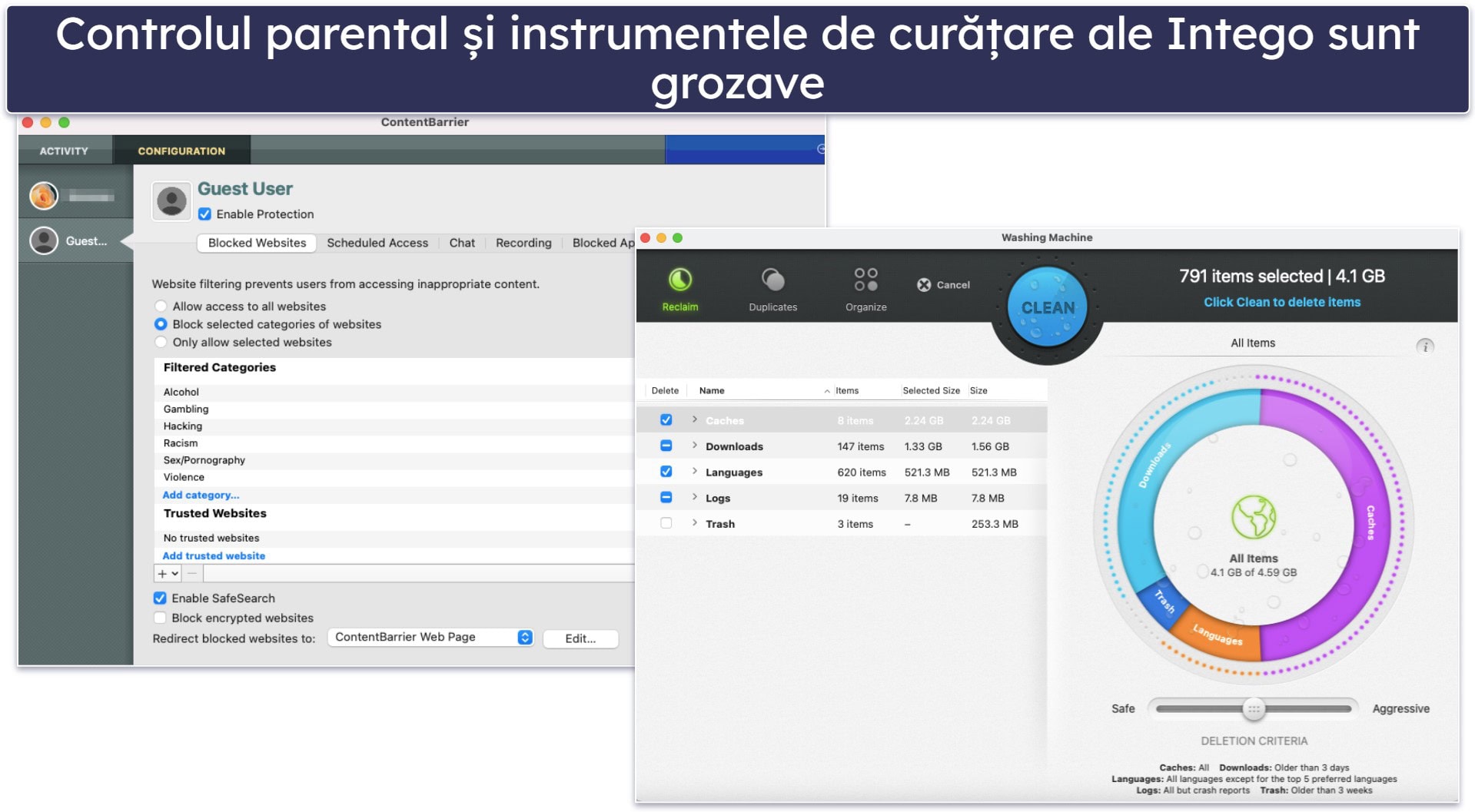The image size is (1475, 812).
Task: Select Only allow selected websites
Action: coord(161,342)
